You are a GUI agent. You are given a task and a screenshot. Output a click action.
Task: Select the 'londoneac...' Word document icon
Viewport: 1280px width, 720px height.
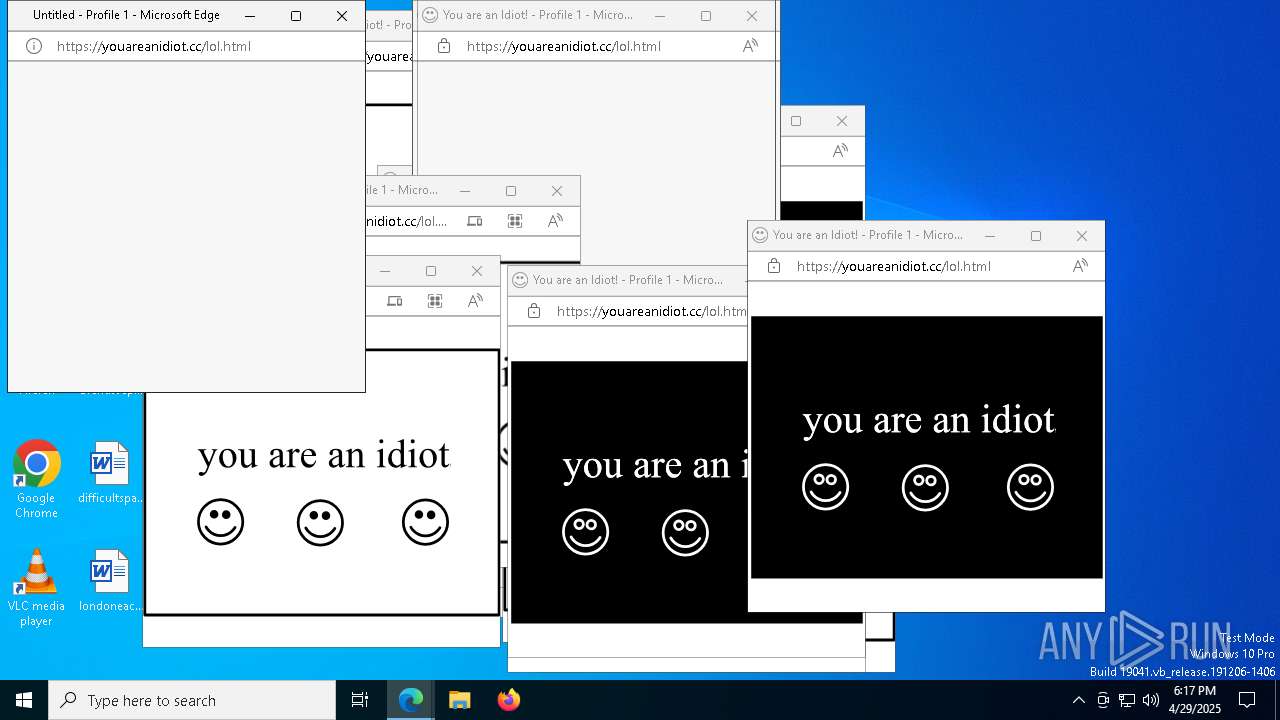pyautogui.click(x=110, y=581)
